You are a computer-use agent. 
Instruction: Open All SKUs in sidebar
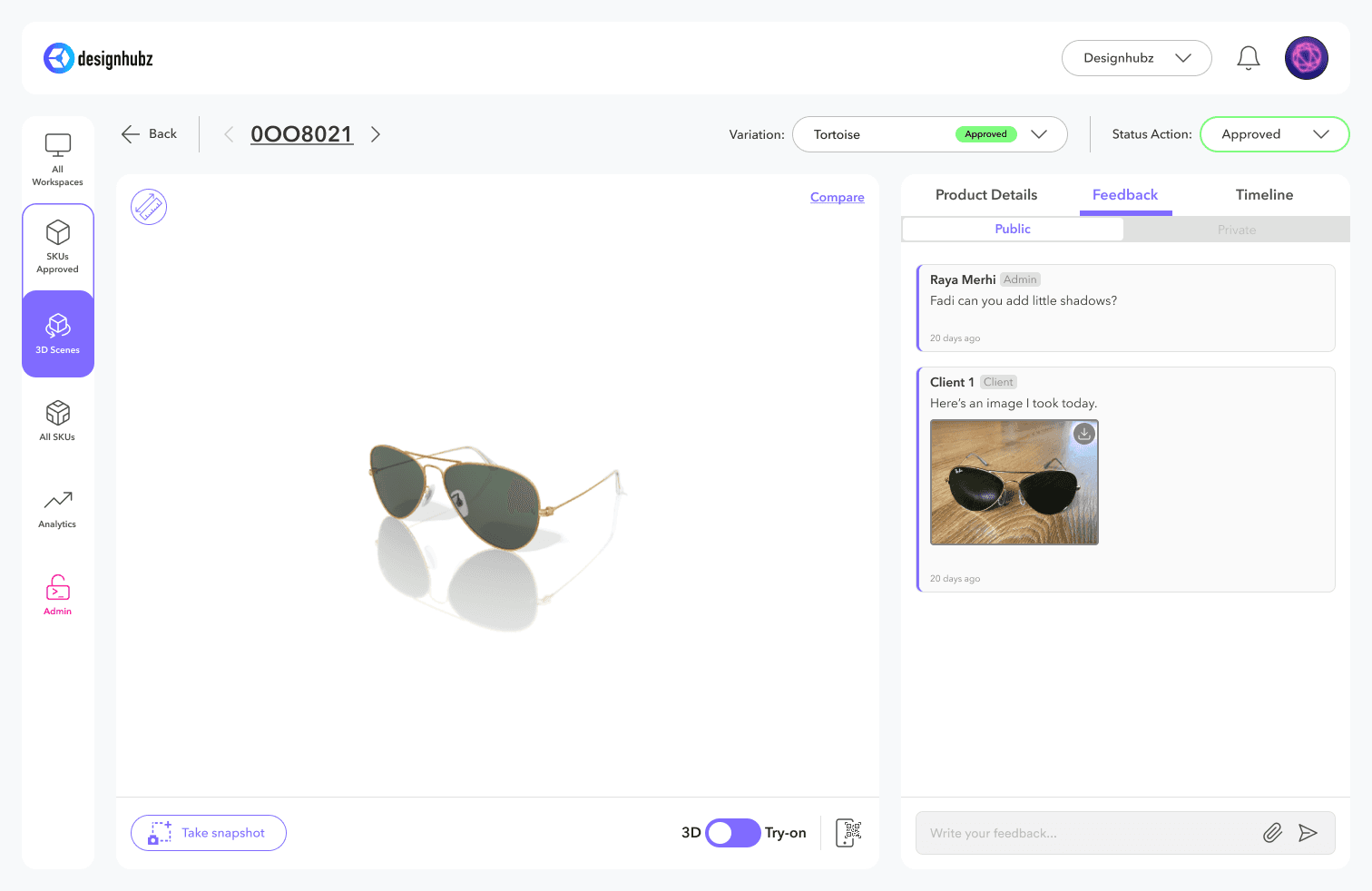58,421
